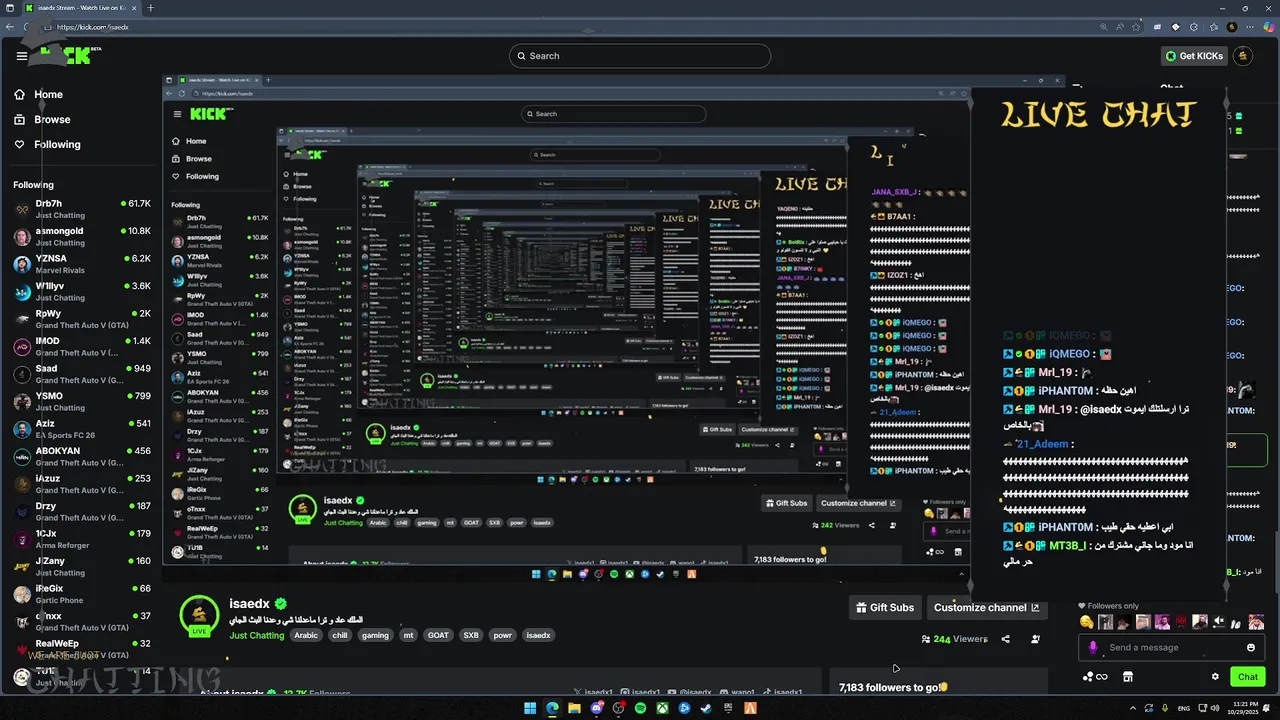
Task: Click the SXB tag under the stream title
Action: click(471, 635)
